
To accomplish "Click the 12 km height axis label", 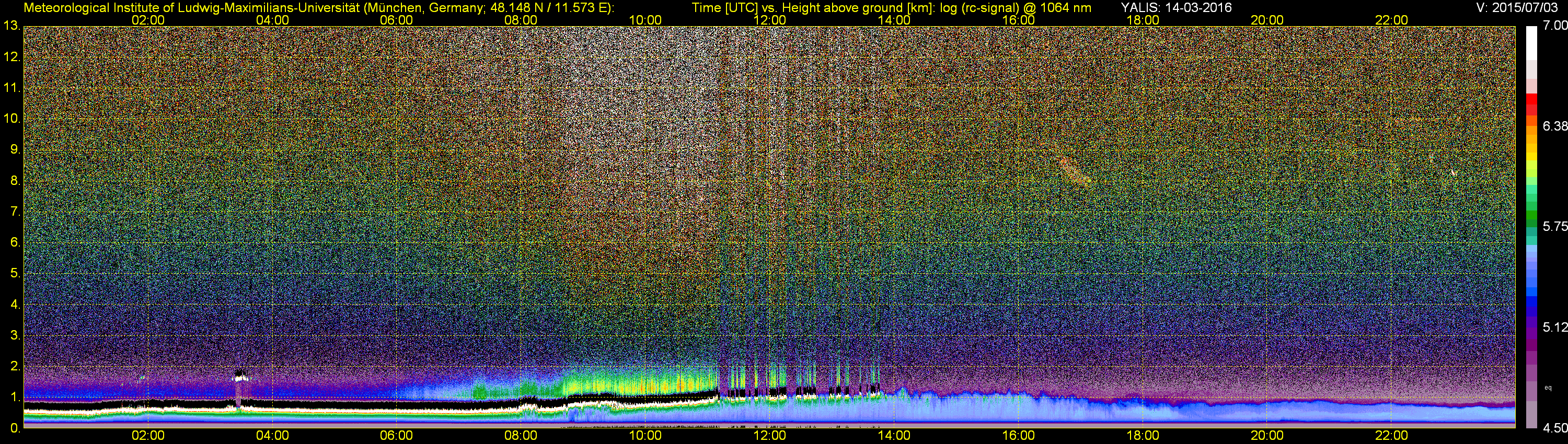I will 11,57.
